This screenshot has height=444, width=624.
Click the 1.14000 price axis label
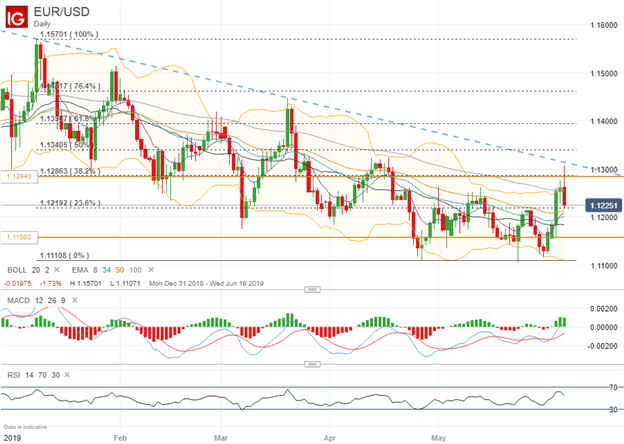pyautogui.click(x=604, y=121)
